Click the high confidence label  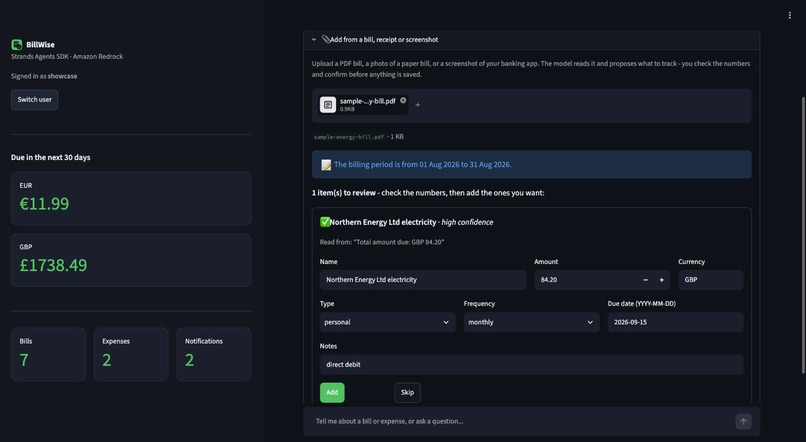(467, 222)
